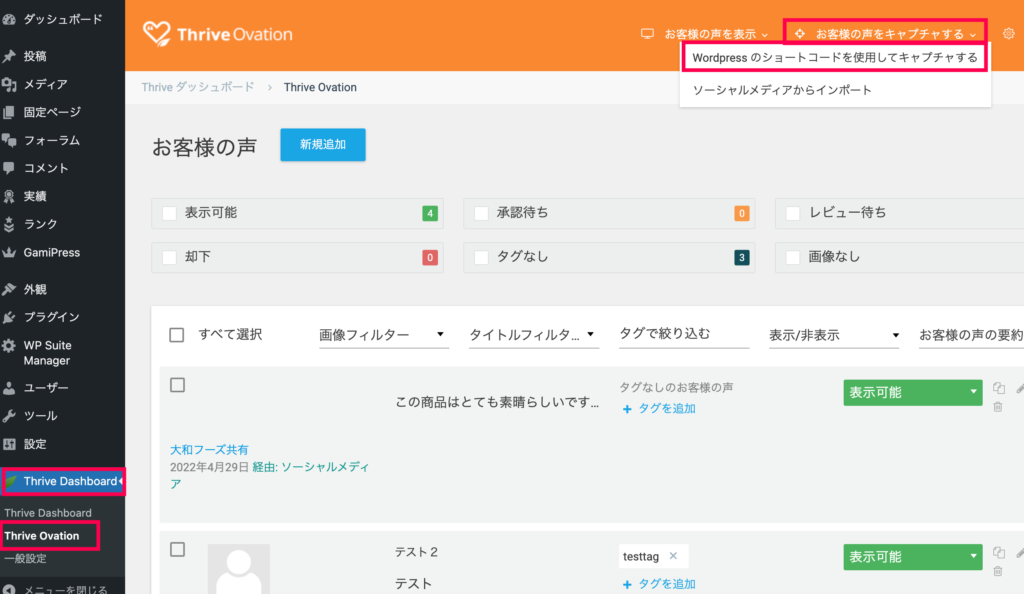This screenshot has width=1024, height=594.
Task: Open 固定ページ via its pages icon
Action: 9,112
